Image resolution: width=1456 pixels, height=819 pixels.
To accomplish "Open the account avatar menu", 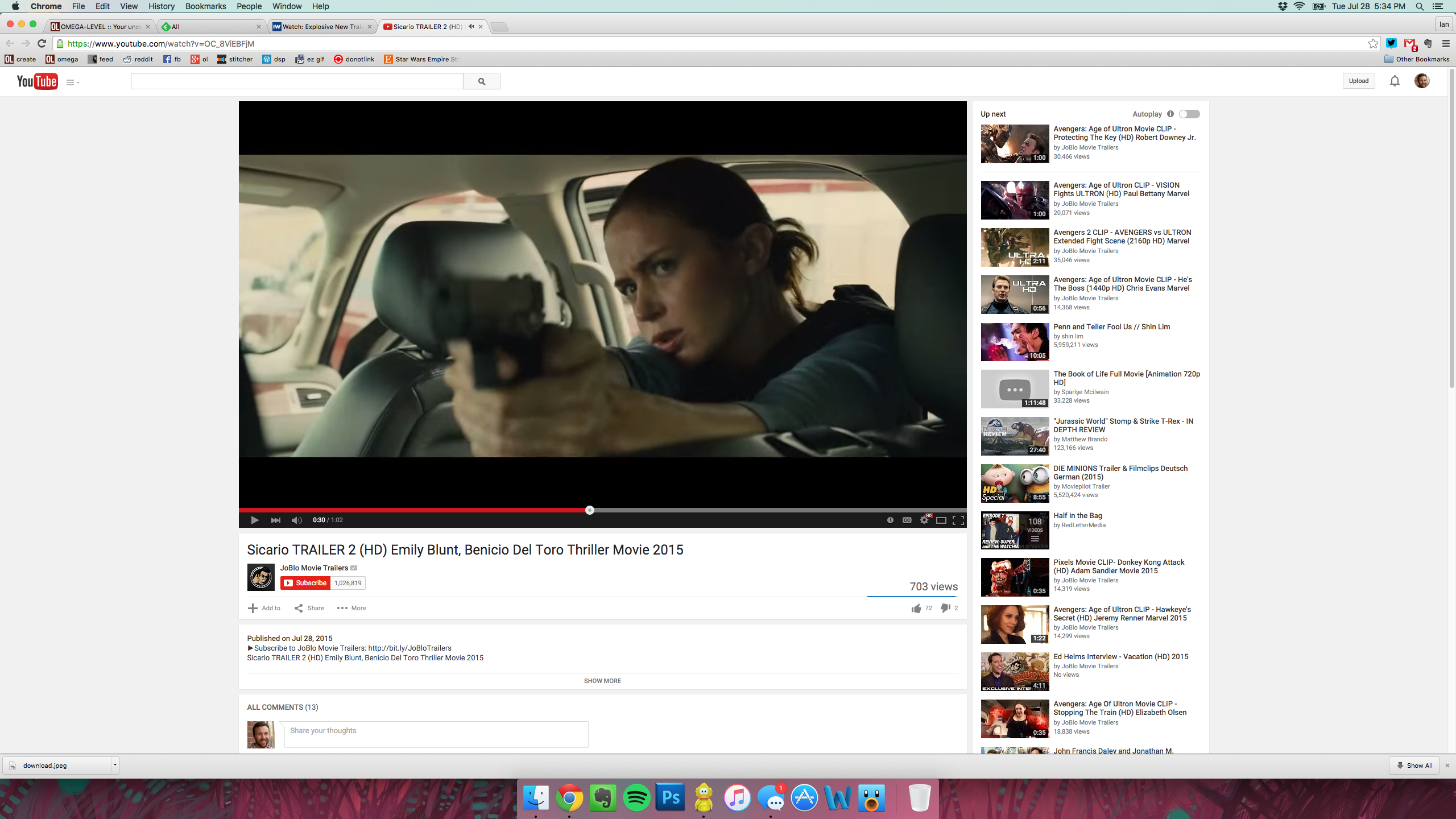I will click(x=1422, y=81).
